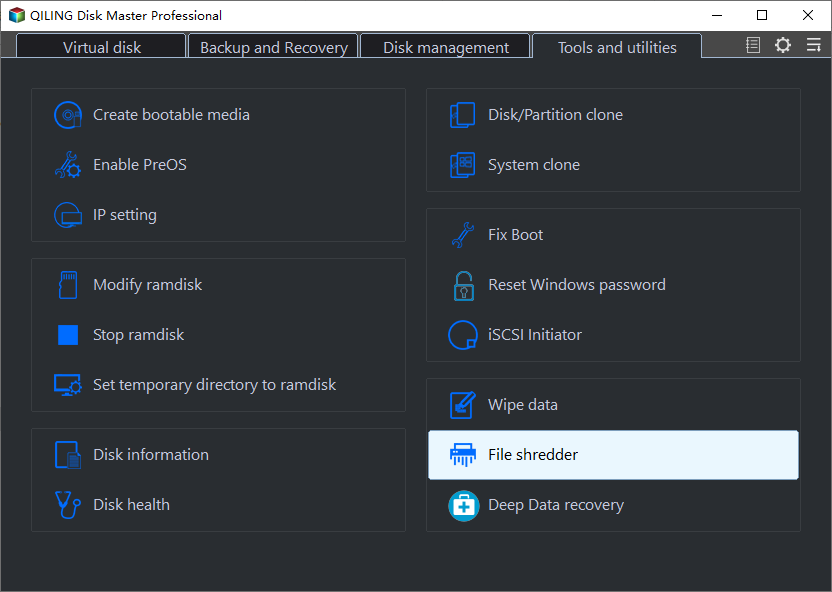Launch Deep Data recovery label
The height and width of the screenshot is (592, 832).
[x=556, y=504]
